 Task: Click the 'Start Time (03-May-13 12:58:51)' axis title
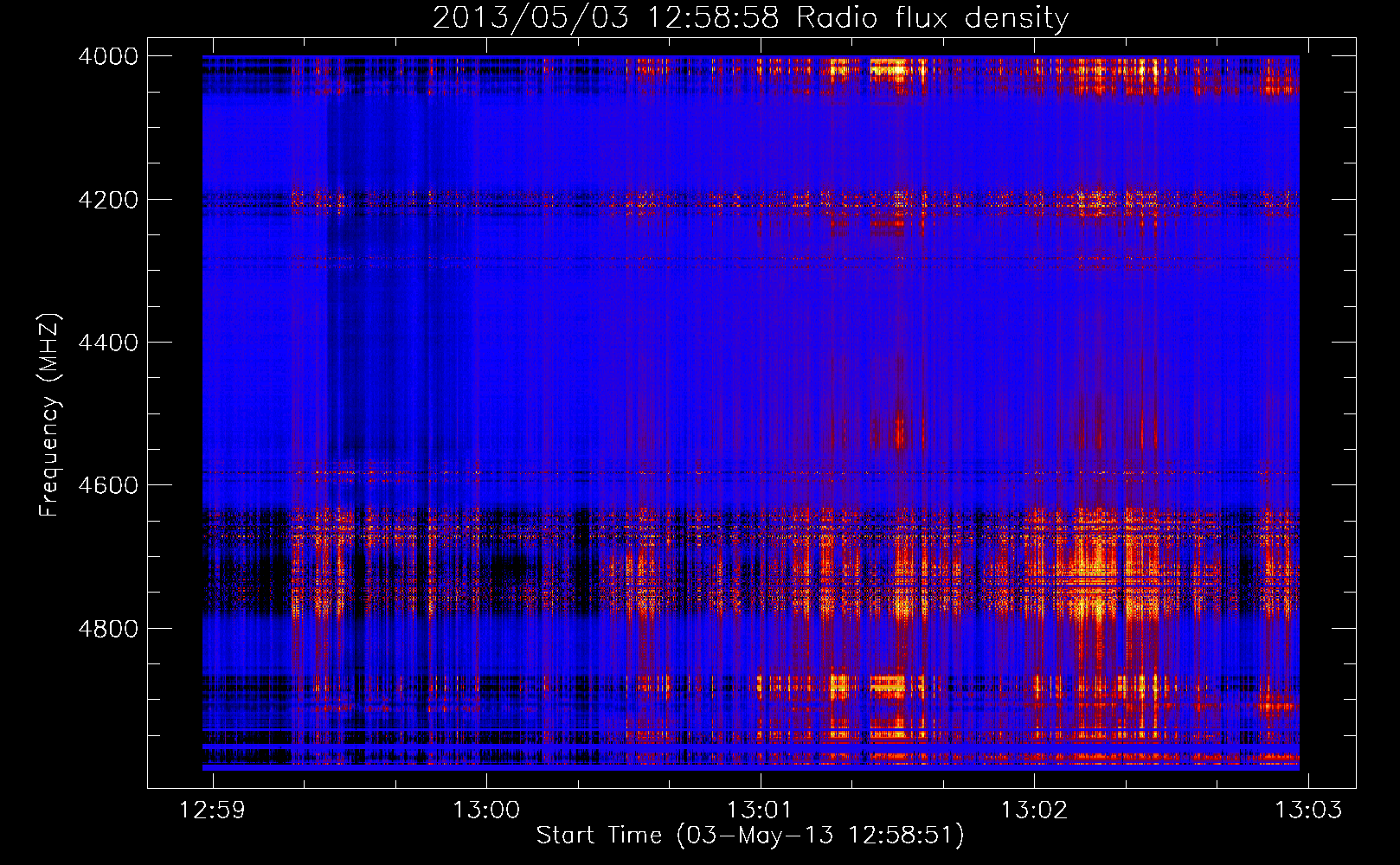tap(750, 836)
